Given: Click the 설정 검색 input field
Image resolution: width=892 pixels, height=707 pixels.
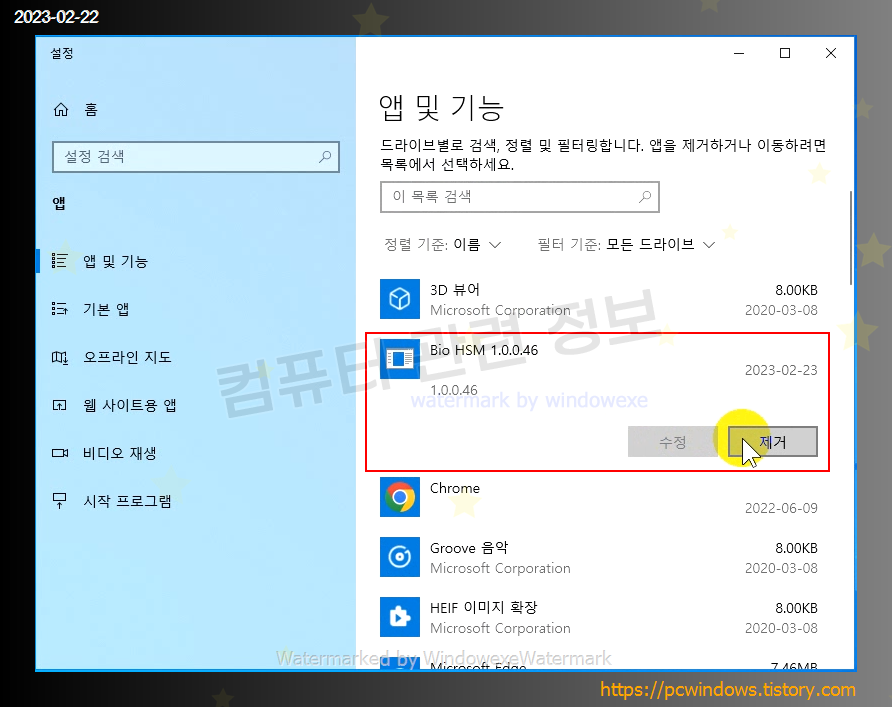Looking at the screenshot, I should [x=196, y=156].
